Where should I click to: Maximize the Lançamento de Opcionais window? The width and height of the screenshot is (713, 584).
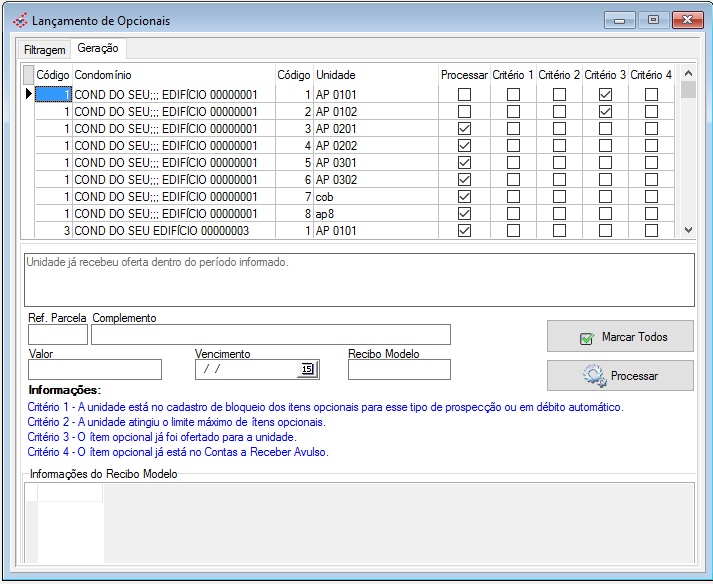653,20
